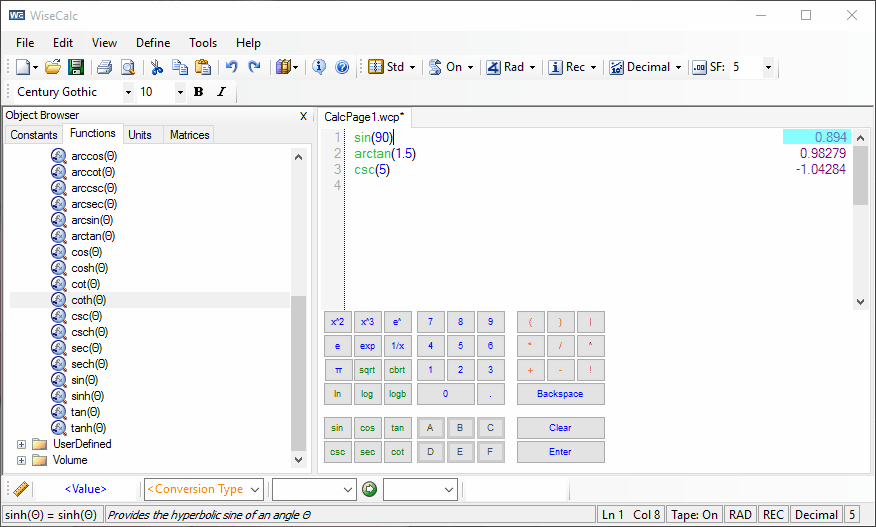Click the csc keypad button
The width and height of the screenshot is (876, 527).
[337, 452]
